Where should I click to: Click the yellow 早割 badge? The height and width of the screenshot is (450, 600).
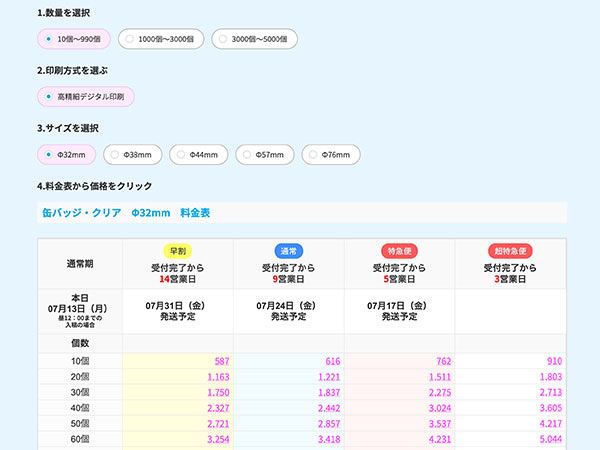click(x=178, y=251)
